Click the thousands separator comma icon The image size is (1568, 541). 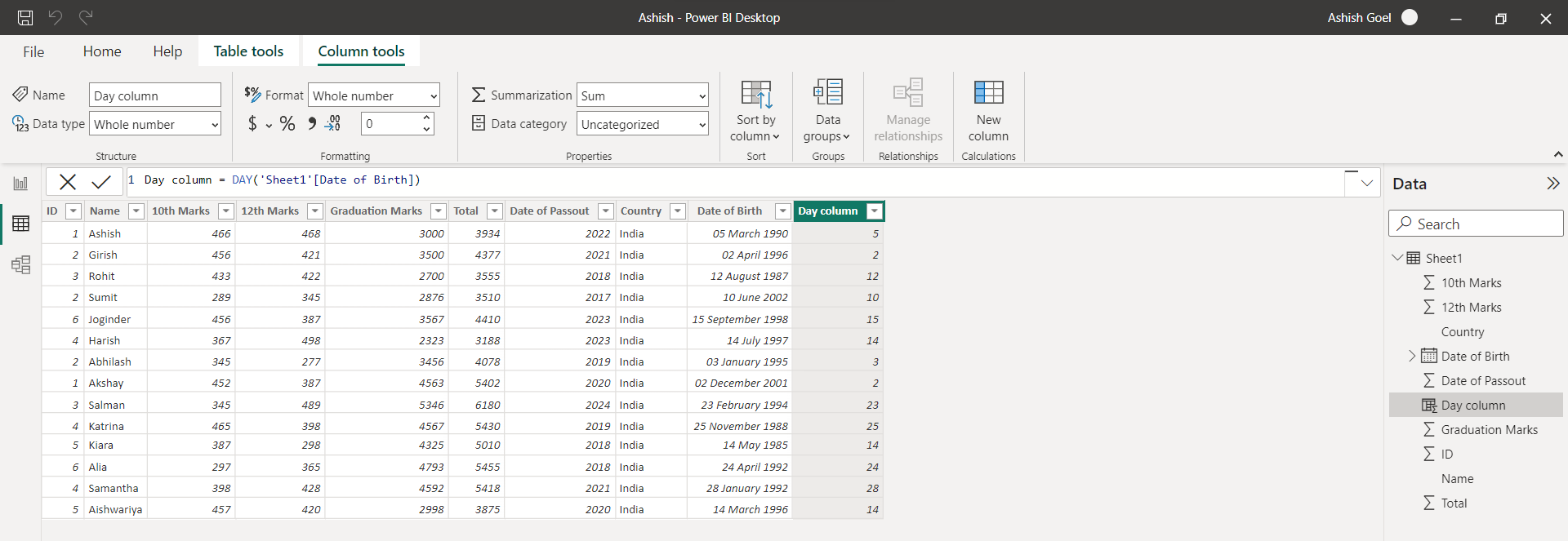click(x=311, y=124)
